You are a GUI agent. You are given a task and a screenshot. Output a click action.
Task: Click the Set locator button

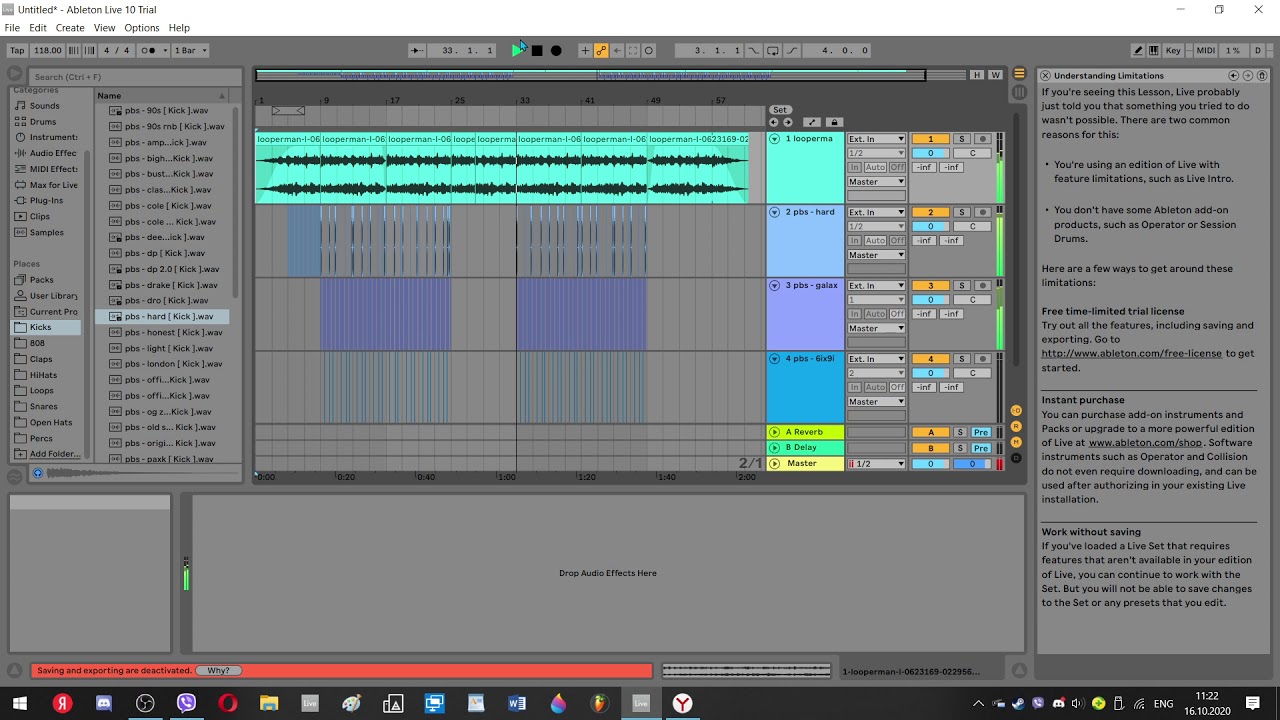point(780,110)
